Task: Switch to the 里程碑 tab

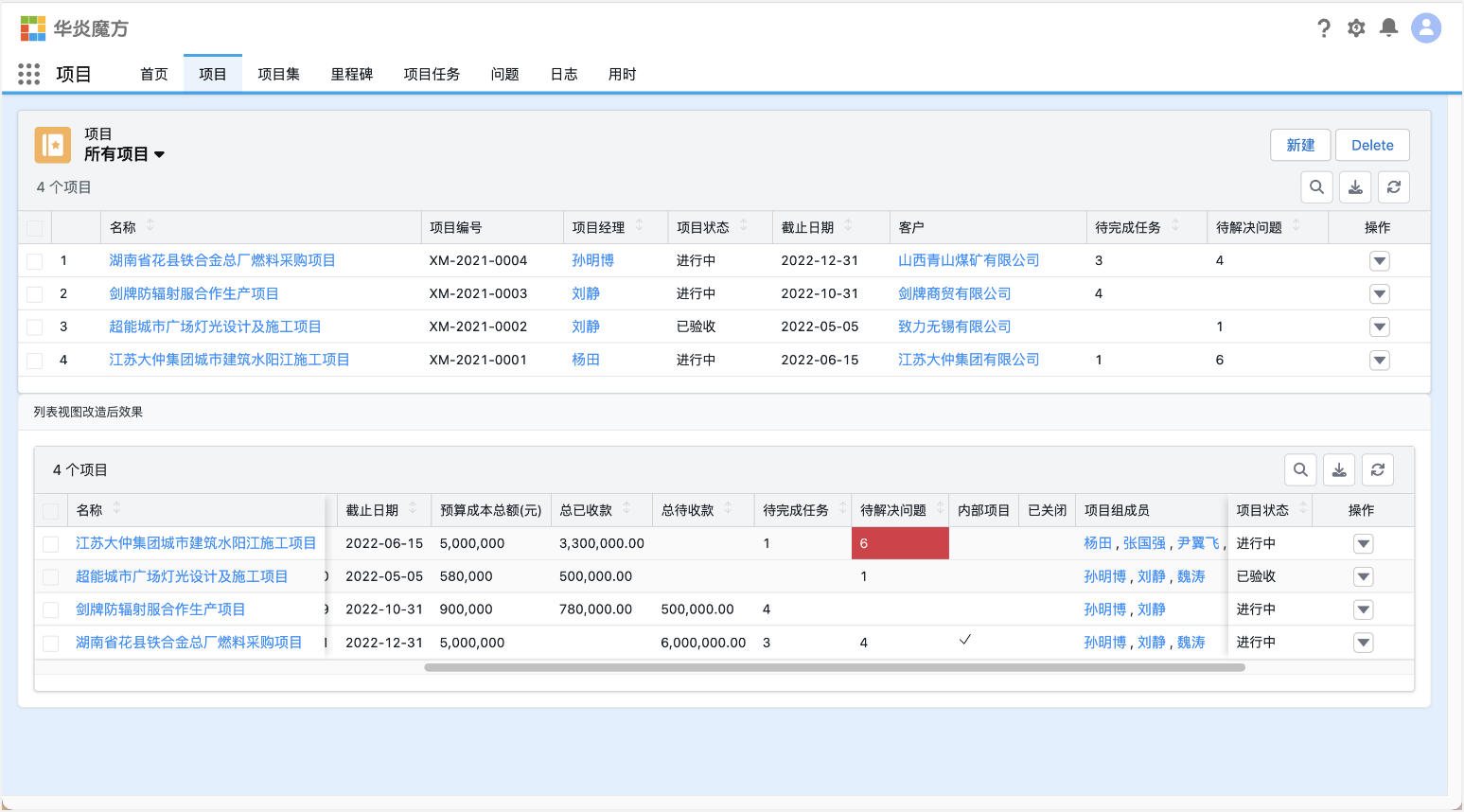Action: click(x=352, y=74)
